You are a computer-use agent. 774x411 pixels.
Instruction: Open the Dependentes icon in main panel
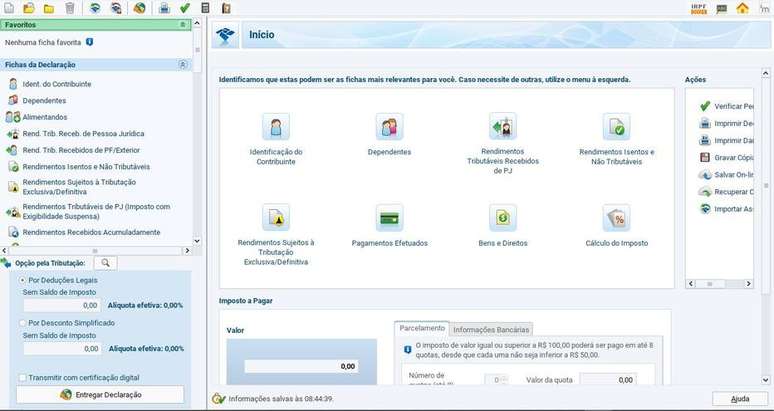[x=389, y=128]
